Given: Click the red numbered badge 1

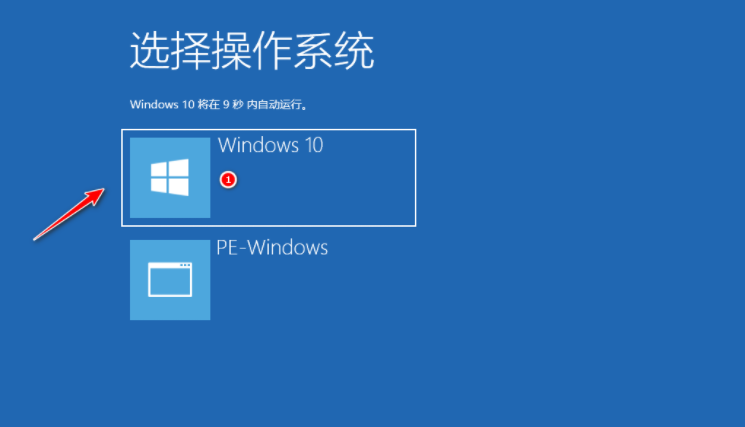Looking at the screenshot, I should 229,180.
